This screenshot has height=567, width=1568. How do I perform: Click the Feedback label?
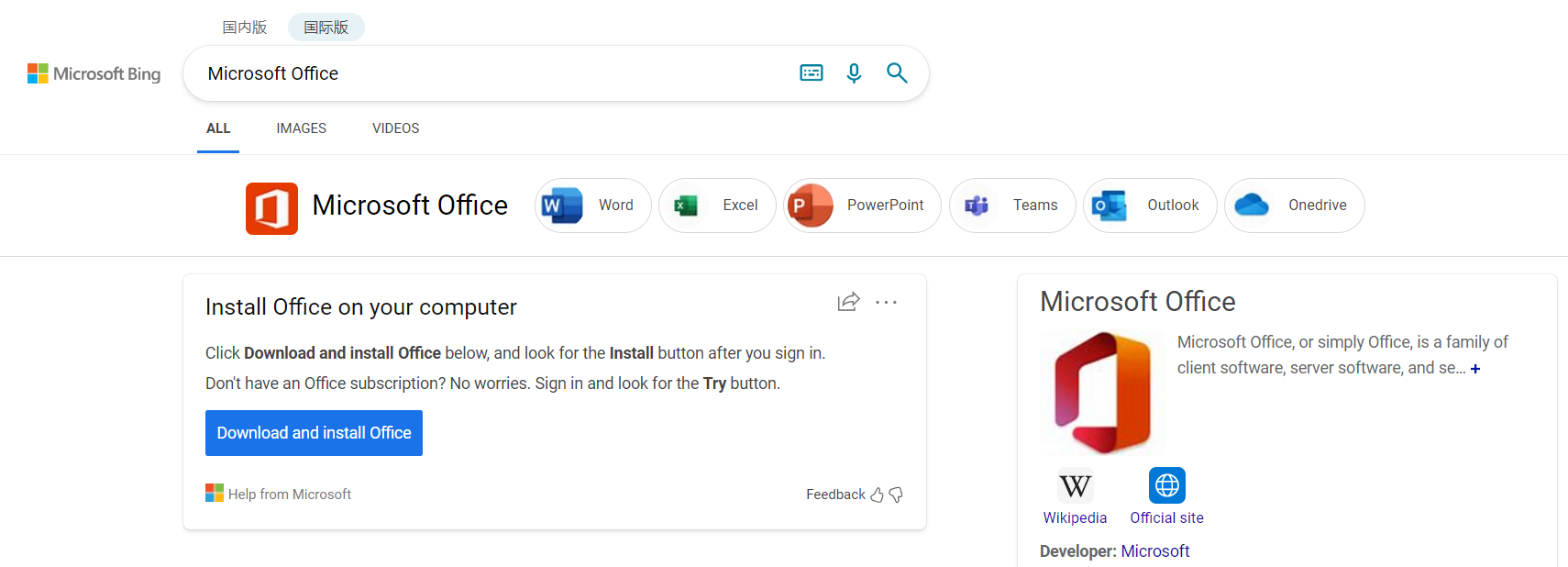pyautogui.click(x=835, y=495)
